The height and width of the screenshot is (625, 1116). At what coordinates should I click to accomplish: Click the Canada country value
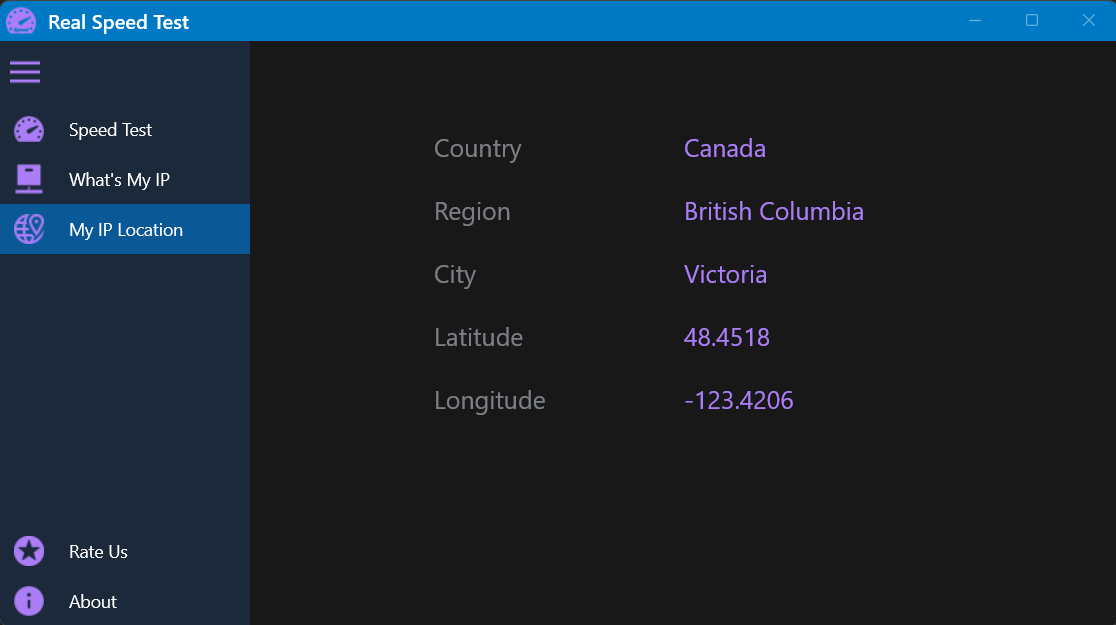725,148
